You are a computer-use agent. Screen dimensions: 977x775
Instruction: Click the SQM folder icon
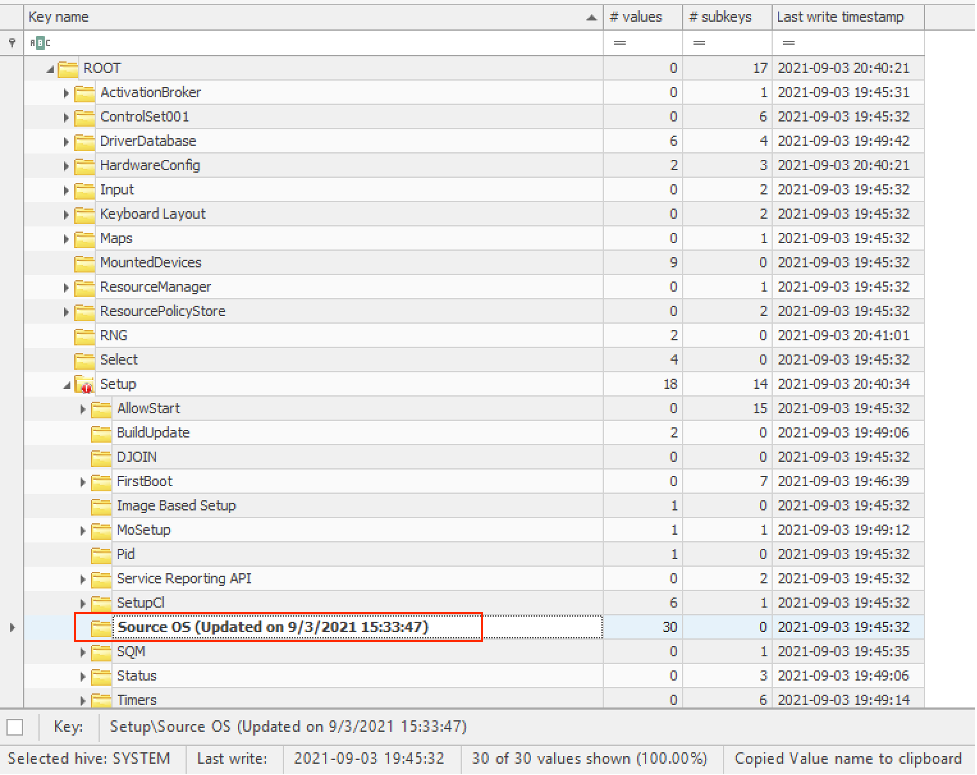click(100, 651)
